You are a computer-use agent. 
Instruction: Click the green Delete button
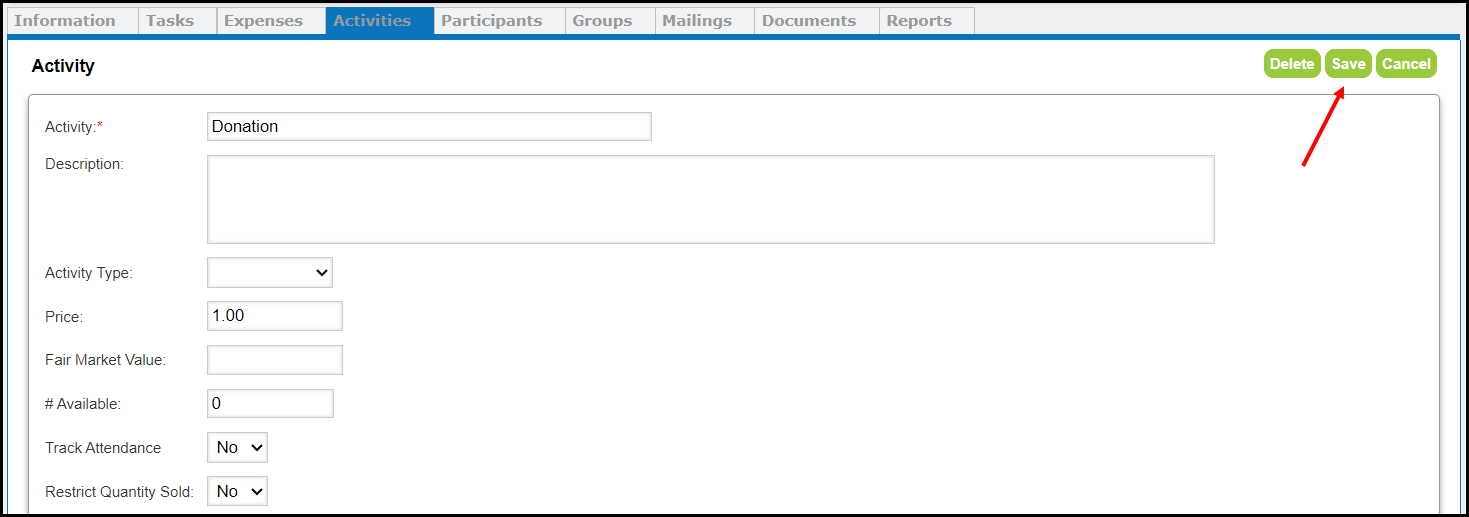click(x=1292, y=64)
